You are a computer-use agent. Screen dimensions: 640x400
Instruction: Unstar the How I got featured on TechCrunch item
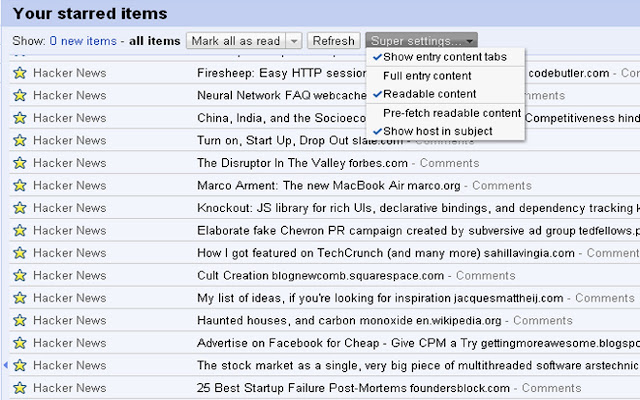pos(20,253)
